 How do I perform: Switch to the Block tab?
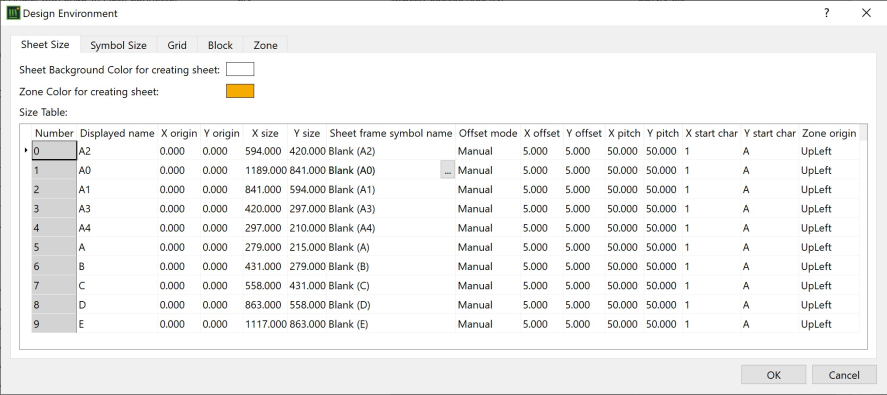pyautogui.click(x=220, y=45)
